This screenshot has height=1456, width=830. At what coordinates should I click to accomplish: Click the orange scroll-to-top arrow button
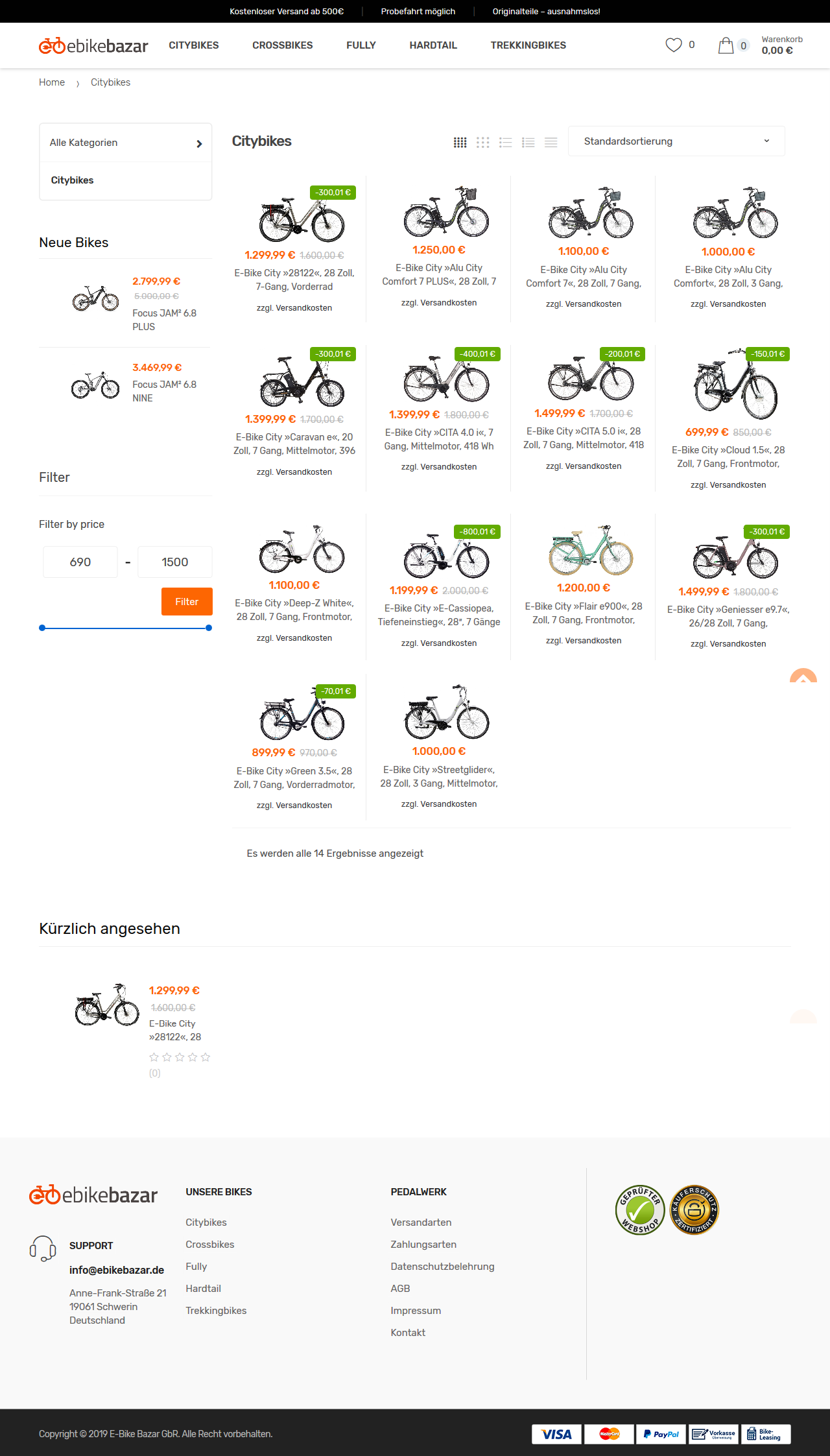[x=803, y=676]
